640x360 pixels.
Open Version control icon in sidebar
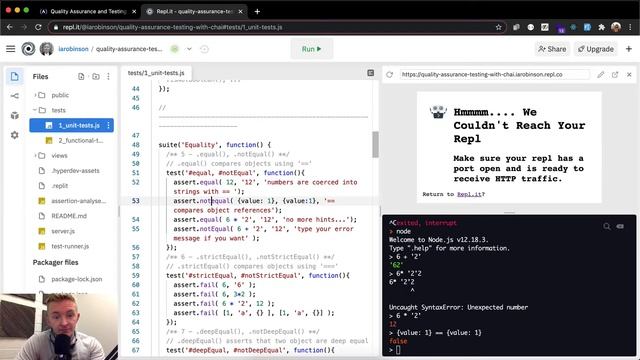tap(15, 96)
